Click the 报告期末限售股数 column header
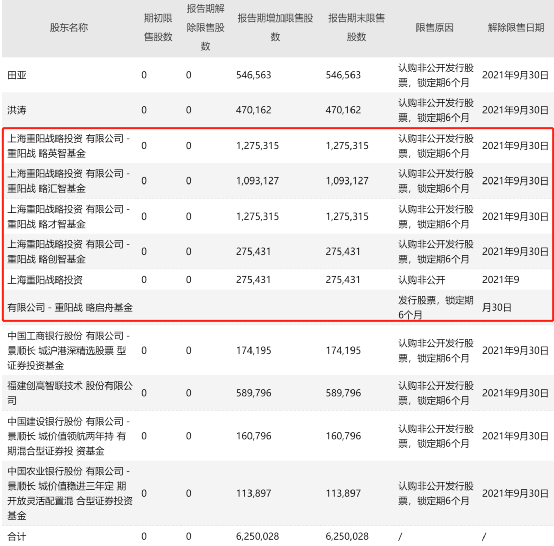Viewport: 554px width, 546px height. [x=356, y=28]
